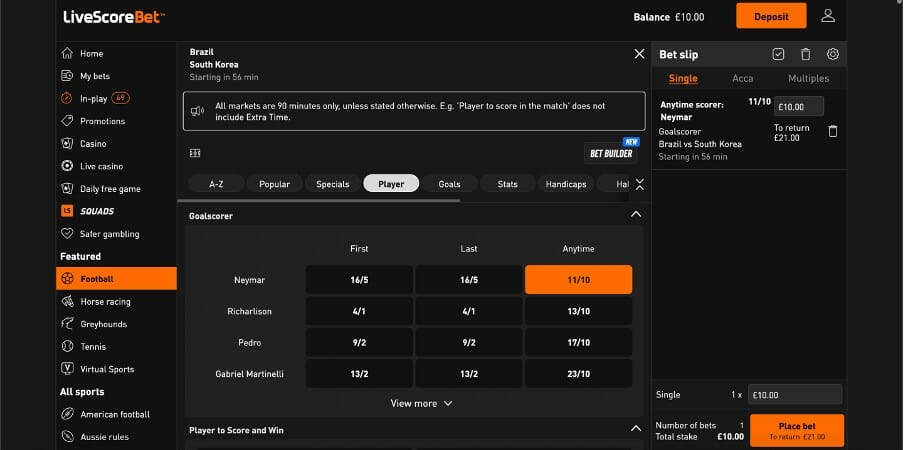
Task: Switch bet slip to Multiples tab
Action: pyautogui.click(x=808, y=78)
